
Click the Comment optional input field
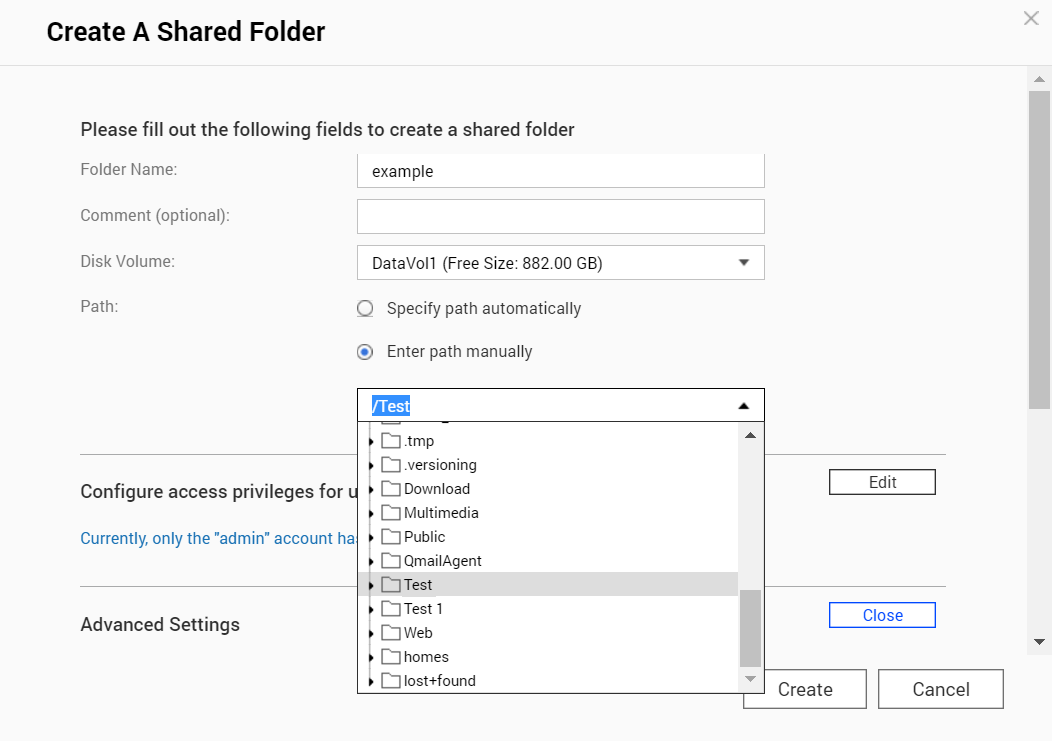pos(560,216)
